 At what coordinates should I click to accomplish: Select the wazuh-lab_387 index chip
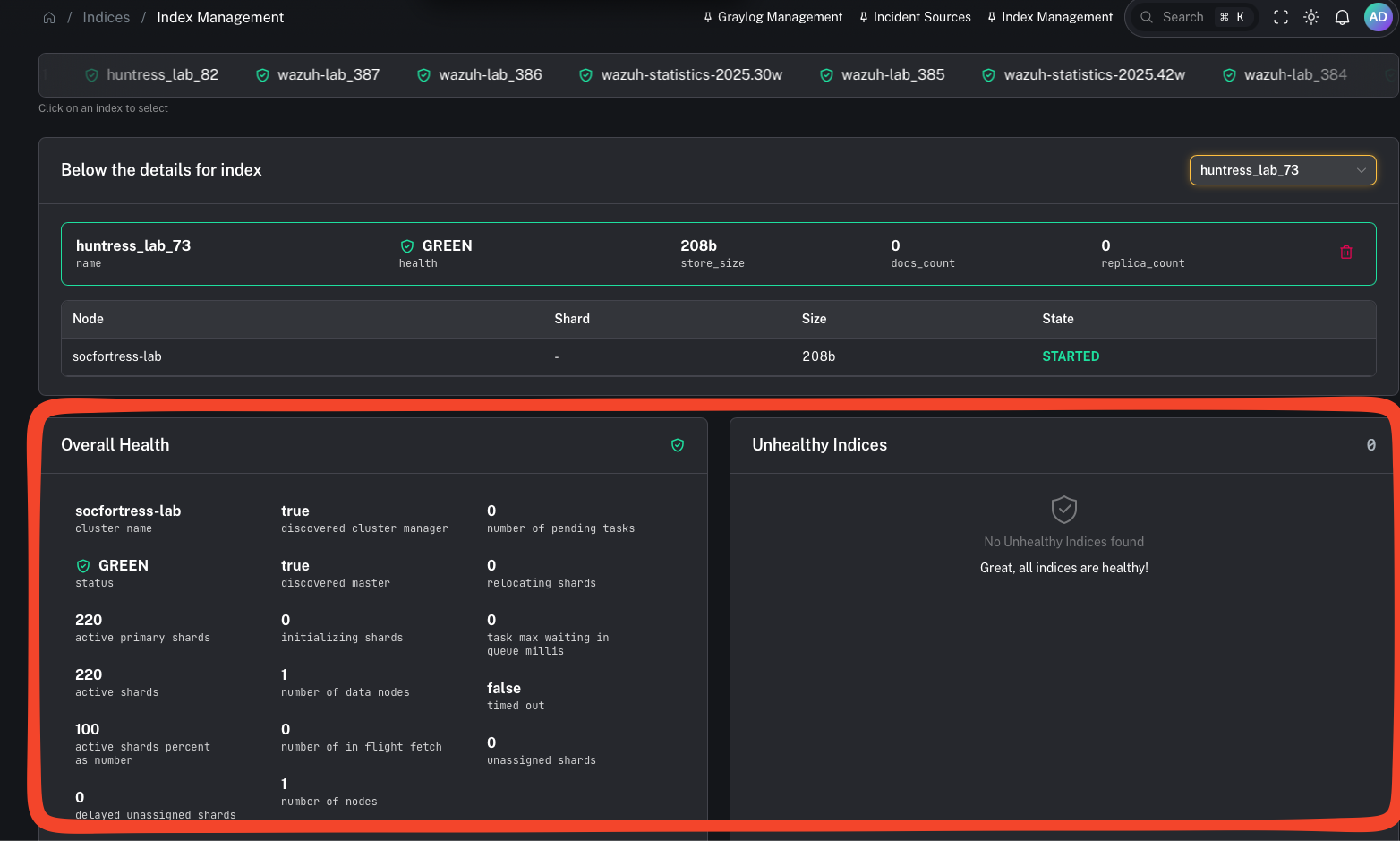tap(318, 75)
